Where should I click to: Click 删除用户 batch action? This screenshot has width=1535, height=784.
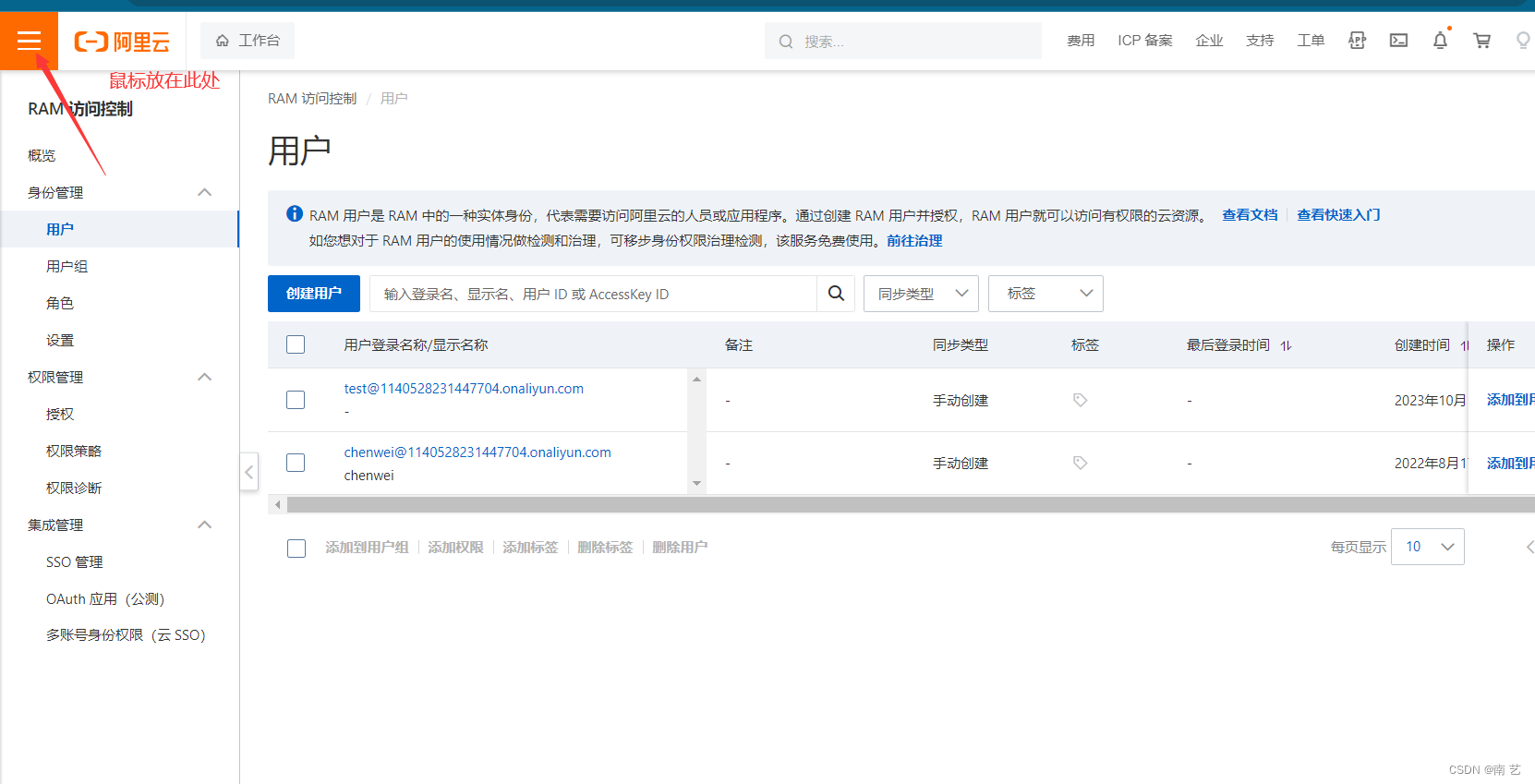click(680, 548)
